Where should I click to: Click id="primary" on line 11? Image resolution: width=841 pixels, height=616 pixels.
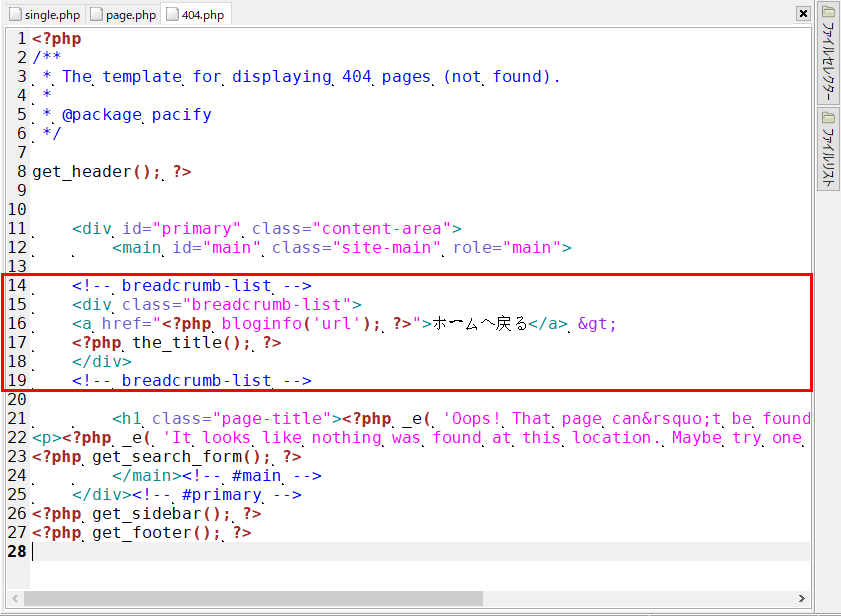(182, 229)
